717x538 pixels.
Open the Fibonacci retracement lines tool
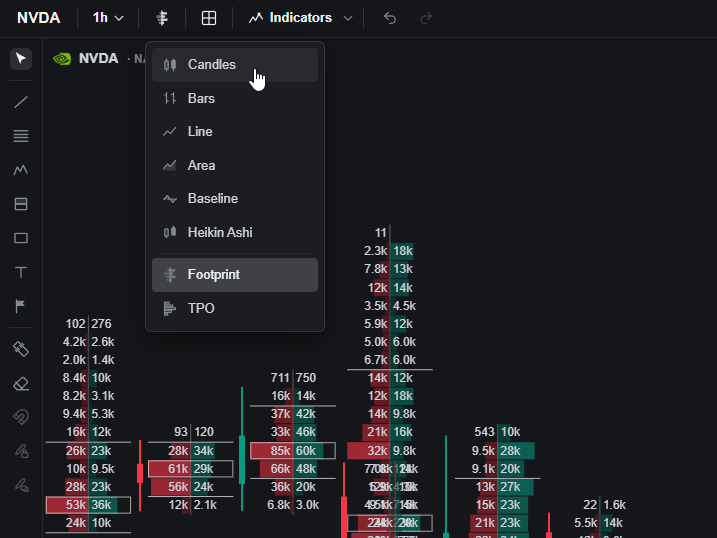coord(21,136)
